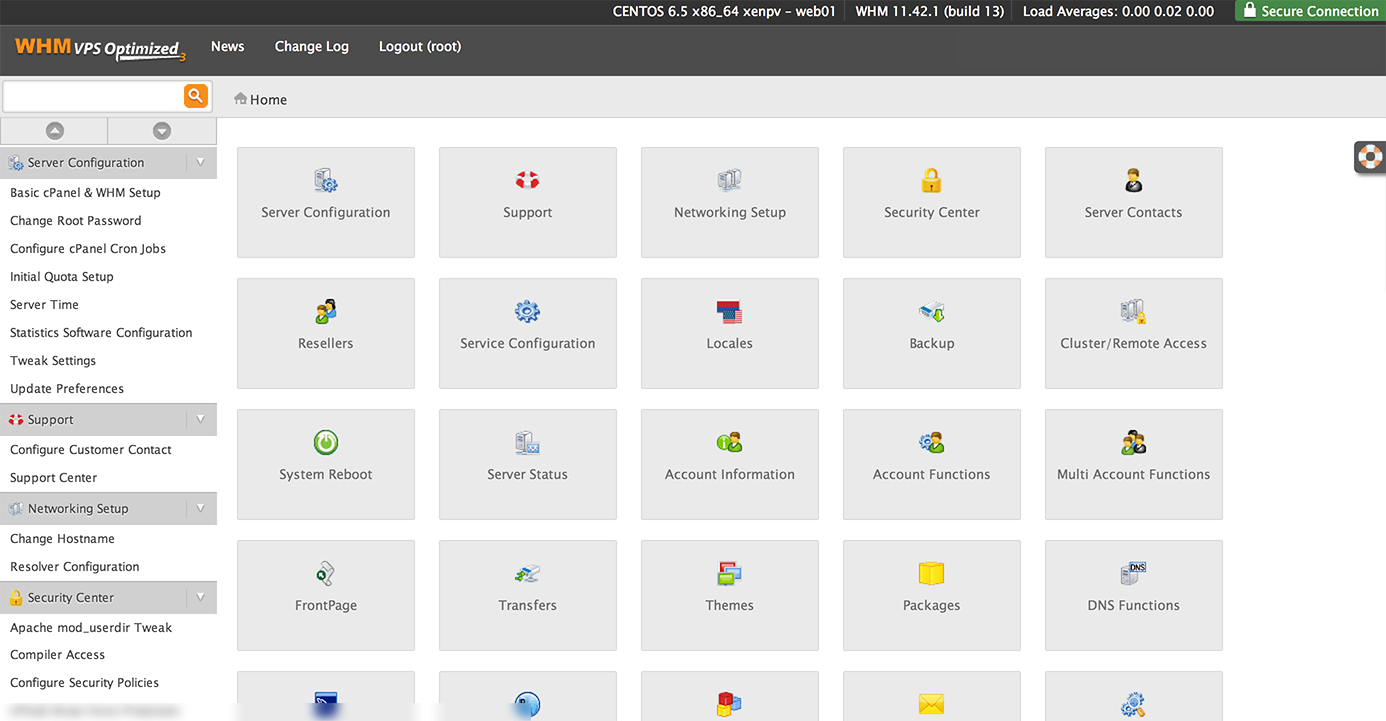The height and width of the screenshot is (721, 1386).
Task: Open the System Reboot power tile
Action: [x=326, y=465]
